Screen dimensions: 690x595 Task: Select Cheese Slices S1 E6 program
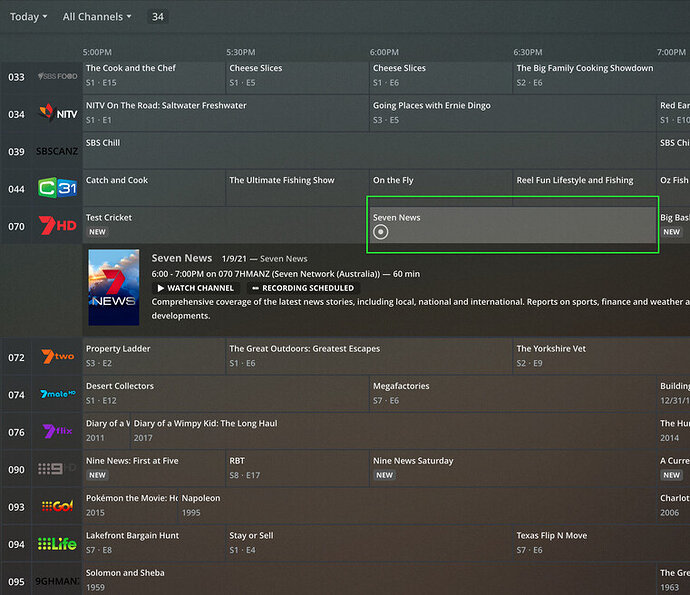click(441, 77)
